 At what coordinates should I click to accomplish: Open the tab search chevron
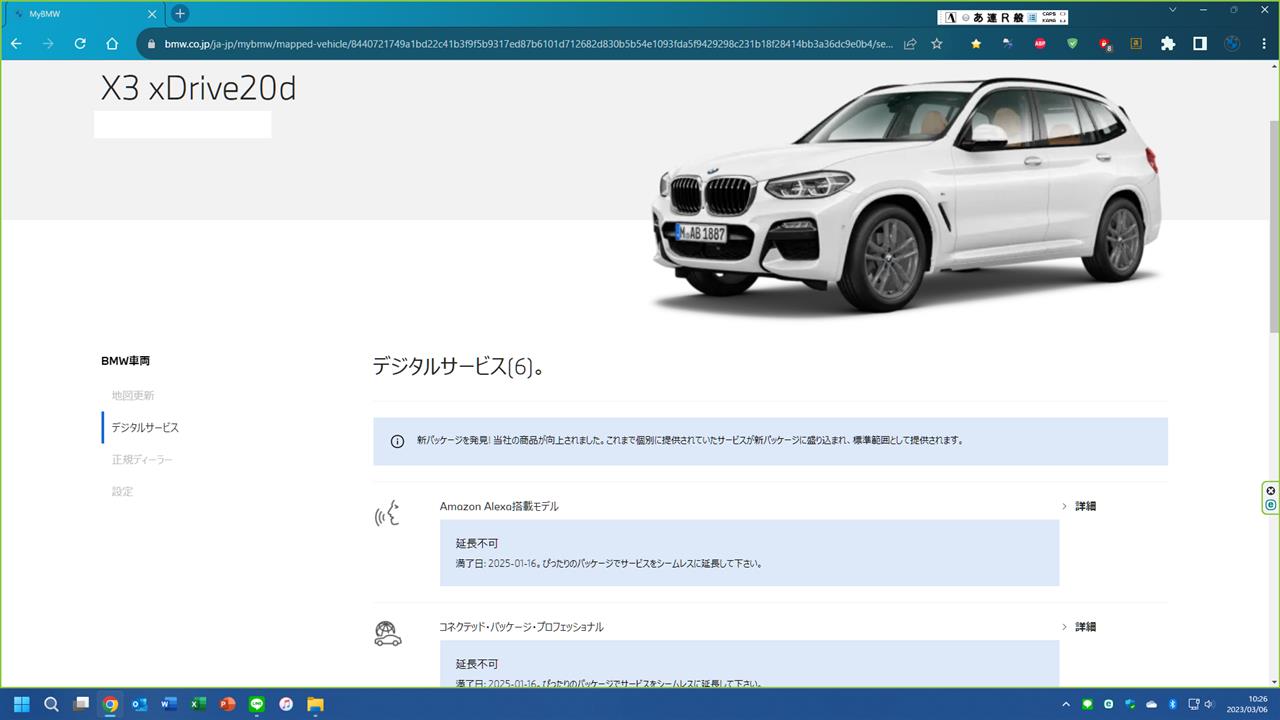point(1174,9)
